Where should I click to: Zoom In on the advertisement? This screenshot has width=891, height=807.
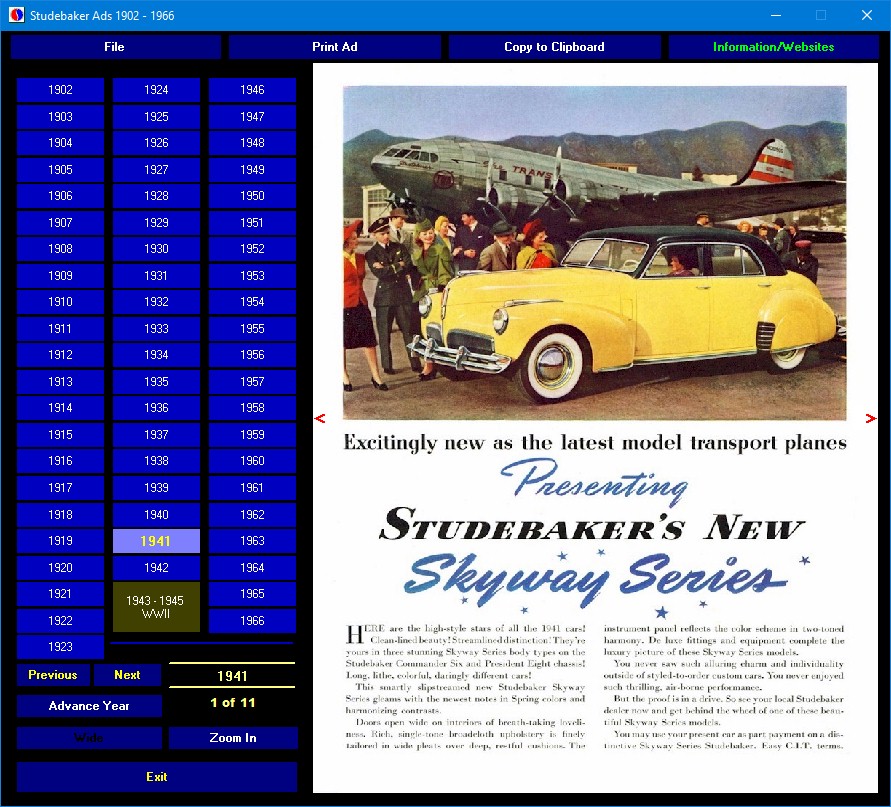[x=233, y=738]
